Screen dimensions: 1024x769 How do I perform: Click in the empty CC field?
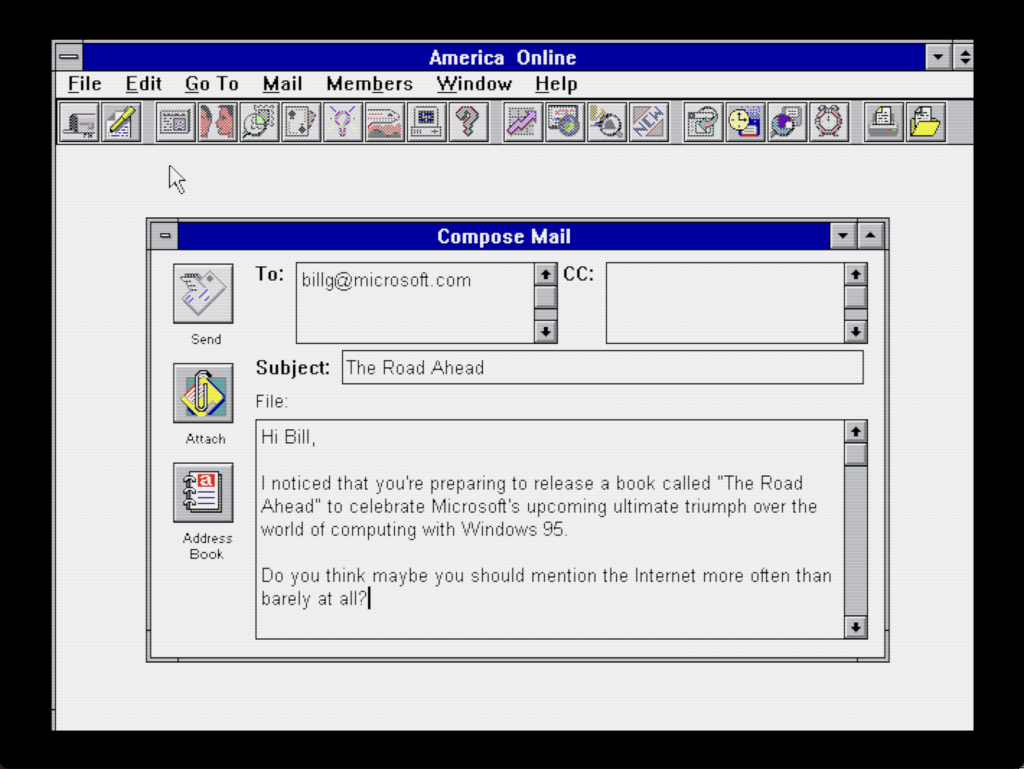tap(726, 303)
